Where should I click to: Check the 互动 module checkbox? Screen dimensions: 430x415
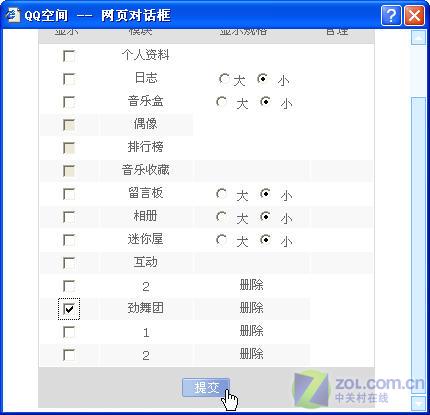click(x=69, y=263)
